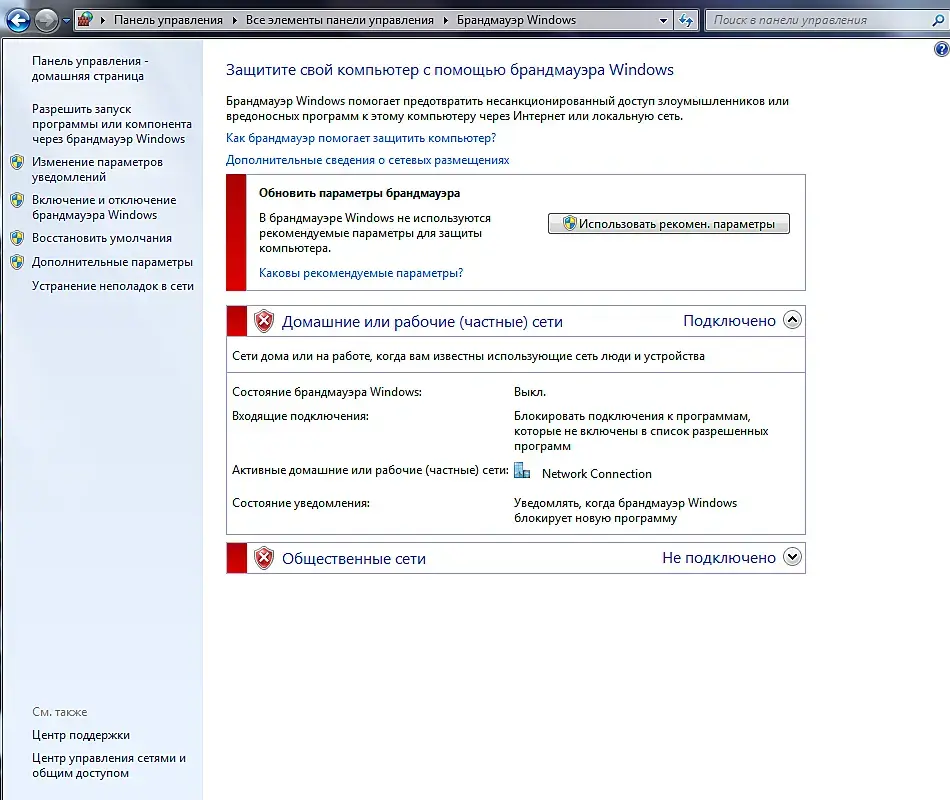Open help with the blue question icon

942,49
